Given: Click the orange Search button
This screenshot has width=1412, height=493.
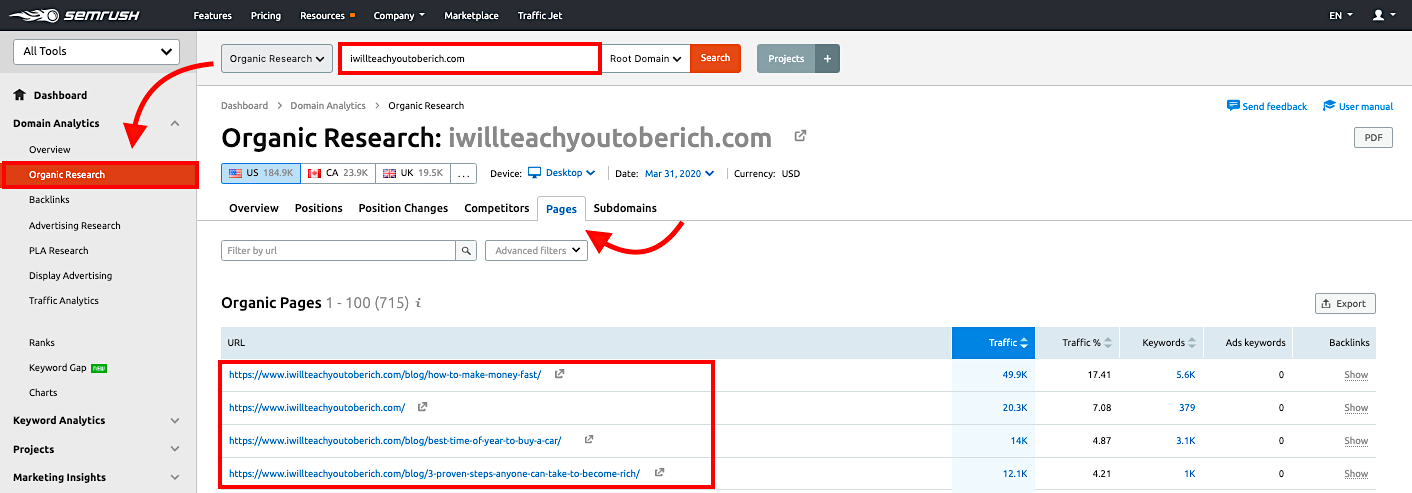Looking at the screenshot, I should click(715, 59).
